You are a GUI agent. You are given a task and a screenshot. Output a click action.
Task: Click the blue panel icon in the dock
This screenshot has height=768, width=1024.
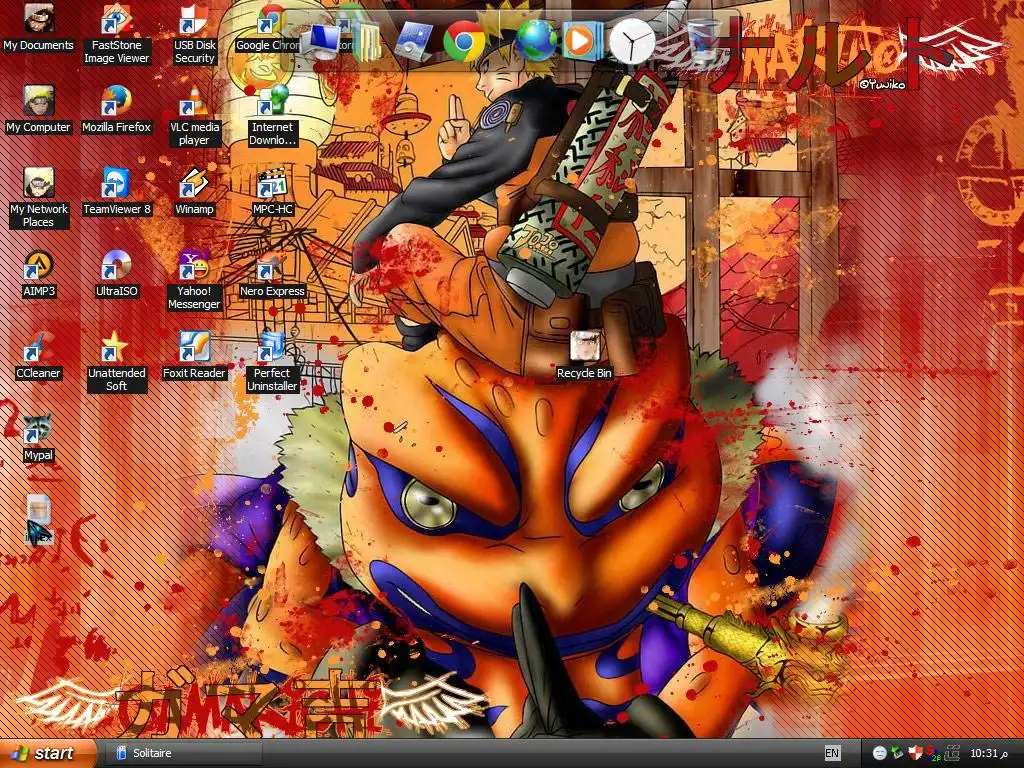(x=414, y=42)
